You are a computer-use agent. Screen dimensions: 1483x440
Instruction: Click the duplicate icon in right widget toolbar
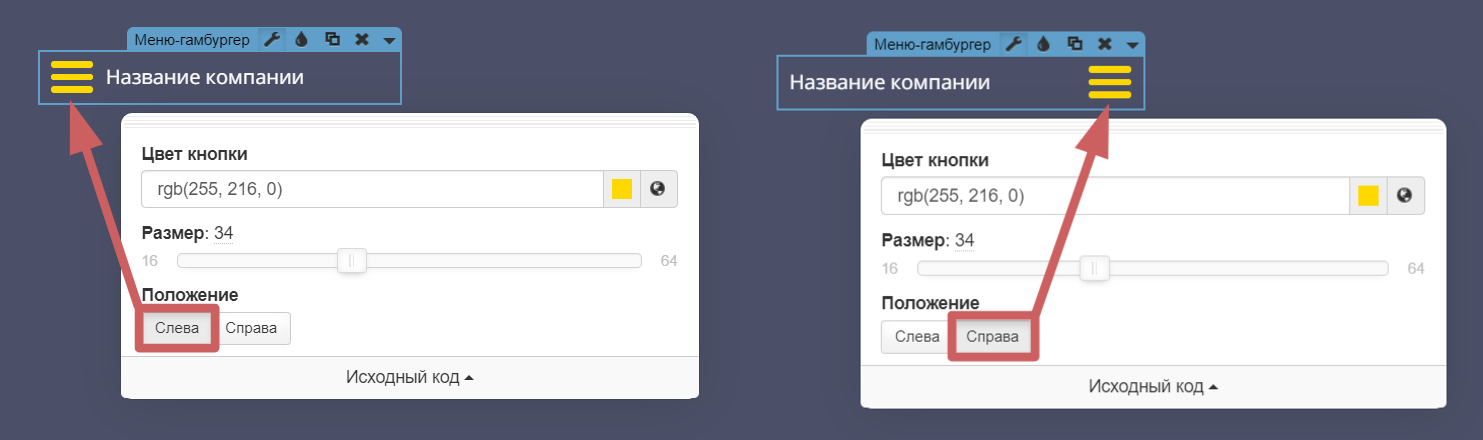click(1074, 44)
